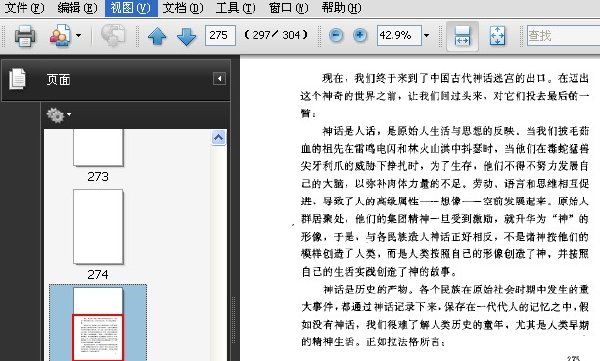
Task: Open the 窗口(W) menu
Action: click(288, 8)
